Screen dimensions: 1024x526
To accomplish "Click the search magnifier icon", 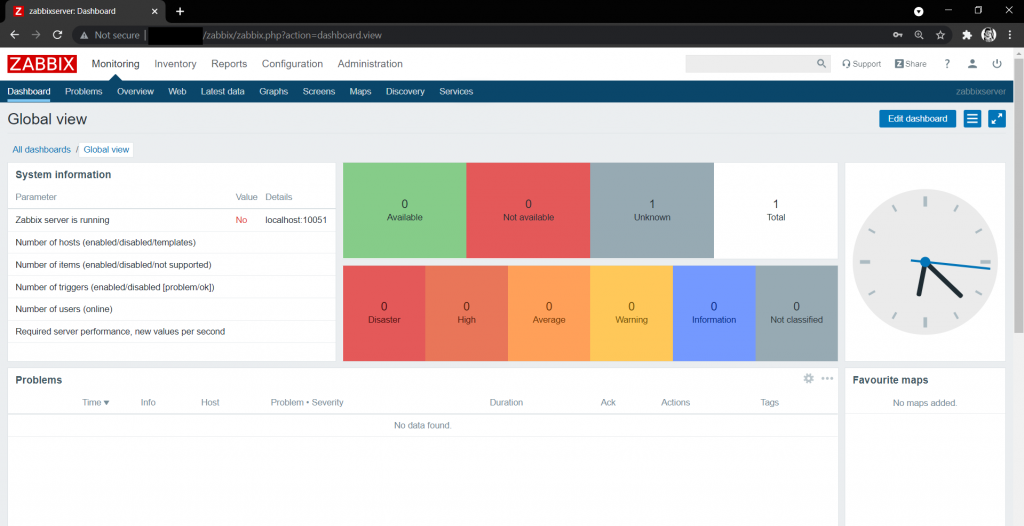I will click(x=822, y=64).
